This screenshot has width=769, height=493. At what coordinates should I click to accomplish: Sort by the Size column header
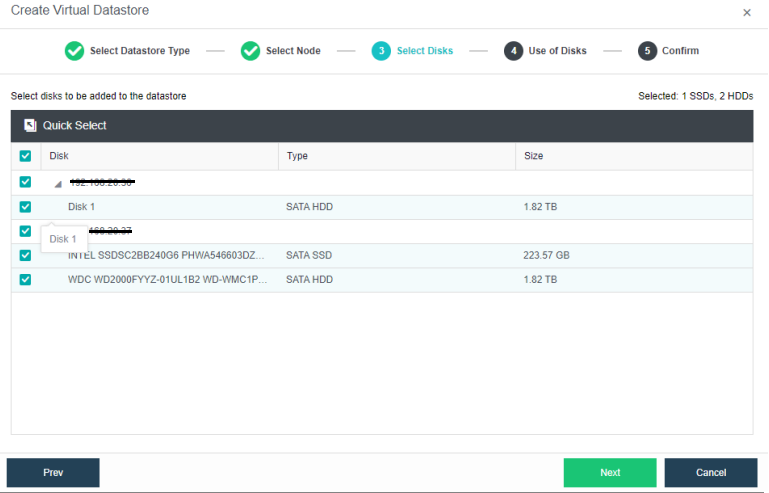pyautogui.click(x=533, y=156)
